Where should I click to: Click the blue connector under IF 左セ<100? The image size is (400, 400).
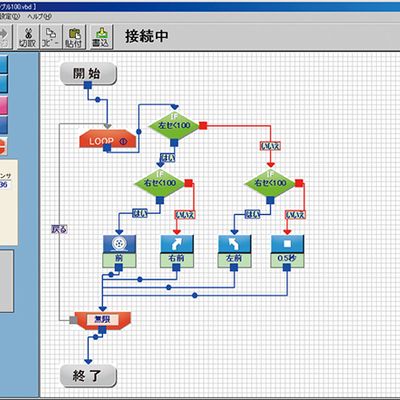point(174,143)
